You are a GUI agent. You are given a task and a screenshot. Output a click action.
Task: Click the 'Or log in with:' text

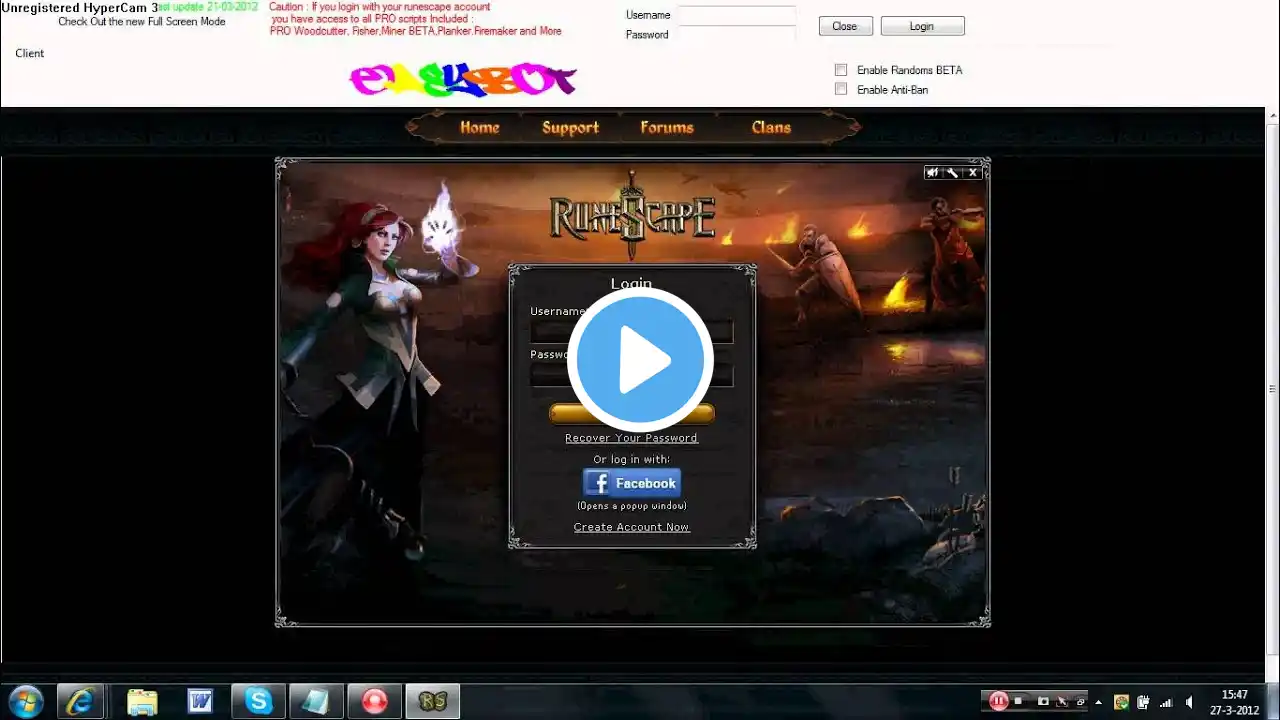click(x=632, y=460)
